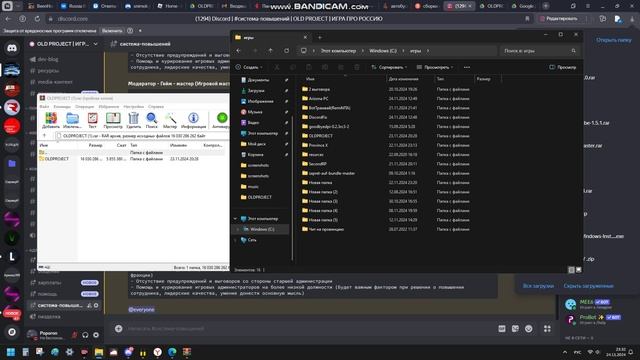Open Файл menu in WinRAR
The height and width of the screenshot is (360, 640).
(44, 107)
